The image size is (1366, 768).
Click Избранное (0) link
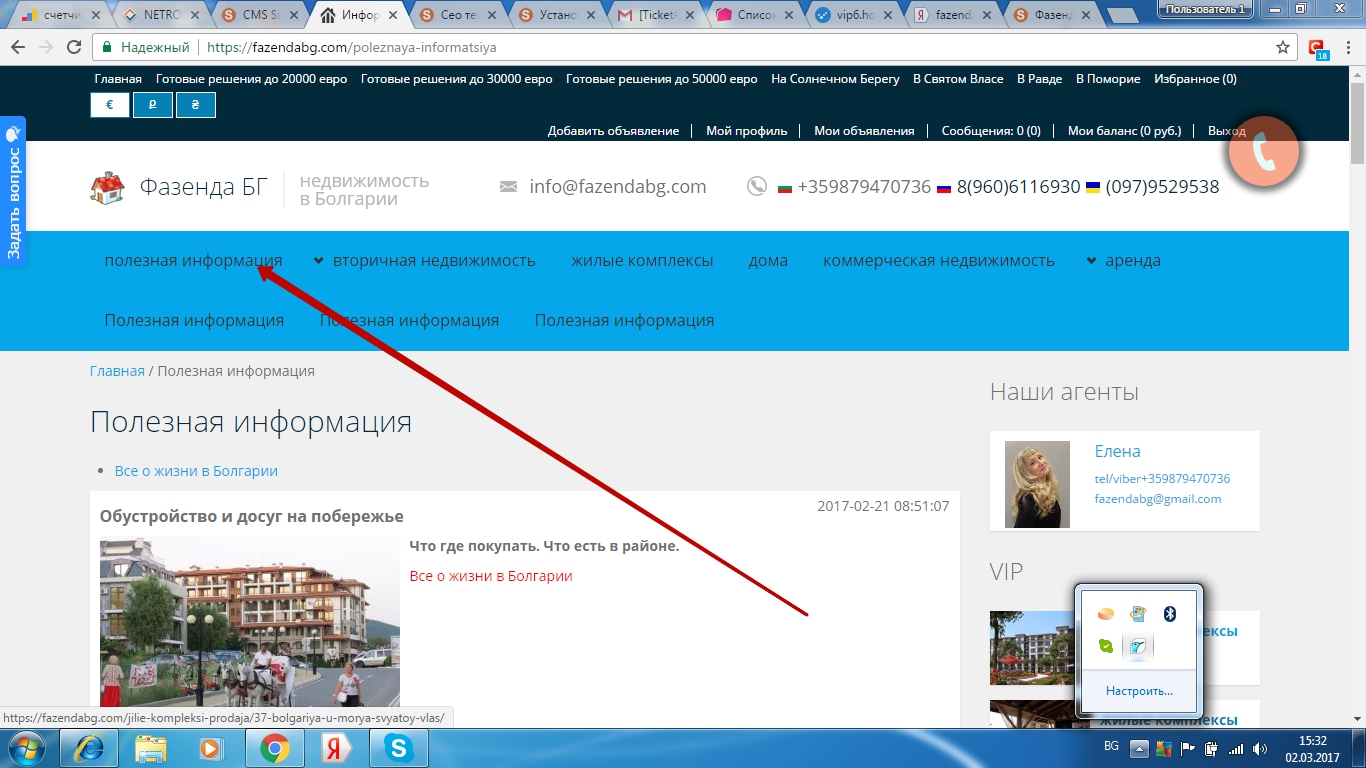pos(1195,79)
